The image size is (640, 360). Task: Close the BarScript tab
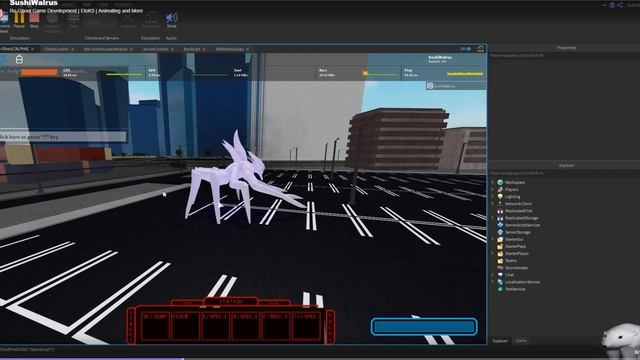pyautogui.click(x=204, y=49)
